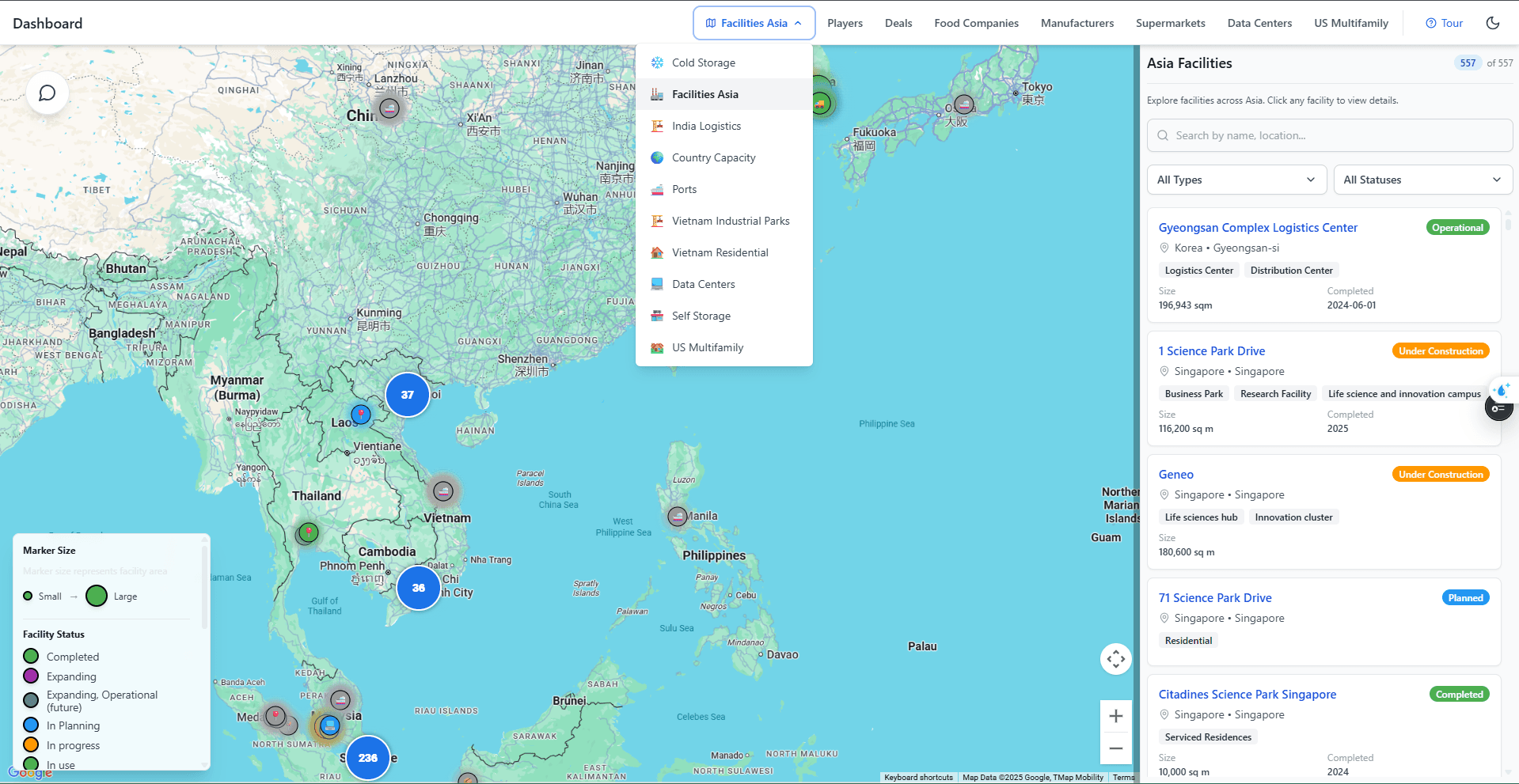Switch to the Supermarkets section
Image resolution: width=1519 pixels, height=784 pixels.
click(1170, 23)
